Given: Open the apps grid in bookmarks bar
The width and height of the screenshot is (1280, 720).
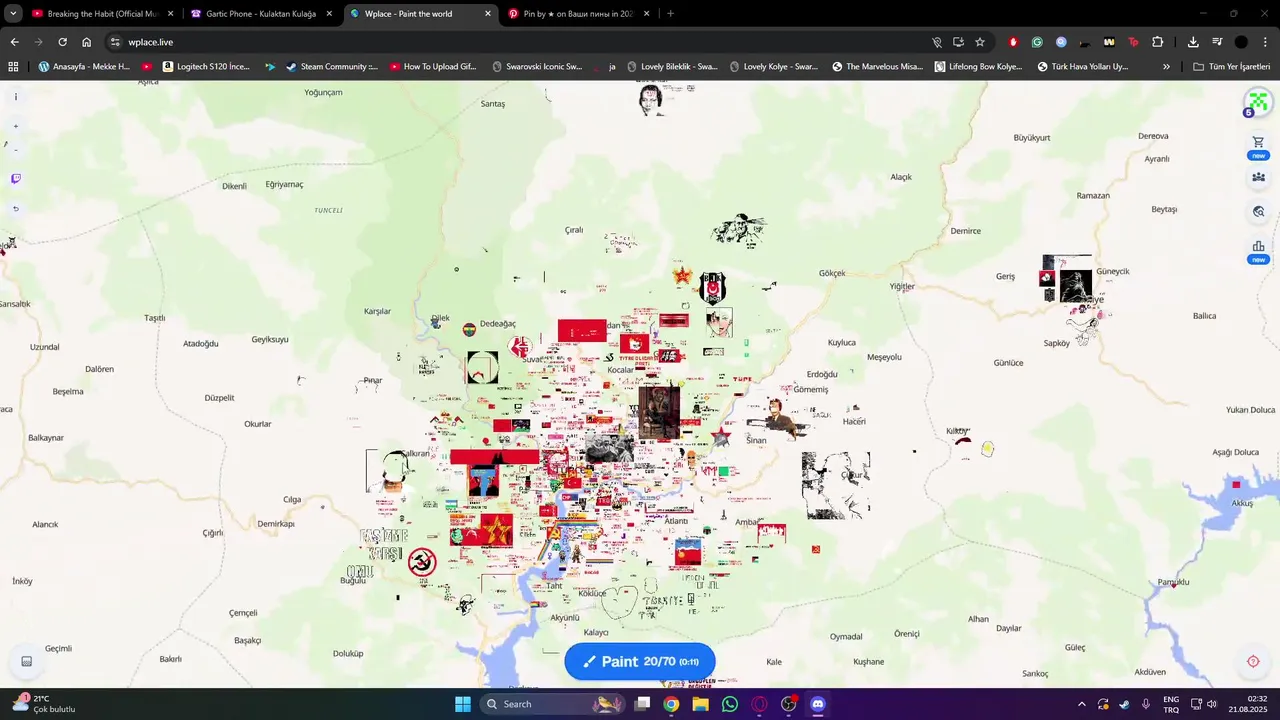Looking at the screenshot, I should [x=13, y=67].
